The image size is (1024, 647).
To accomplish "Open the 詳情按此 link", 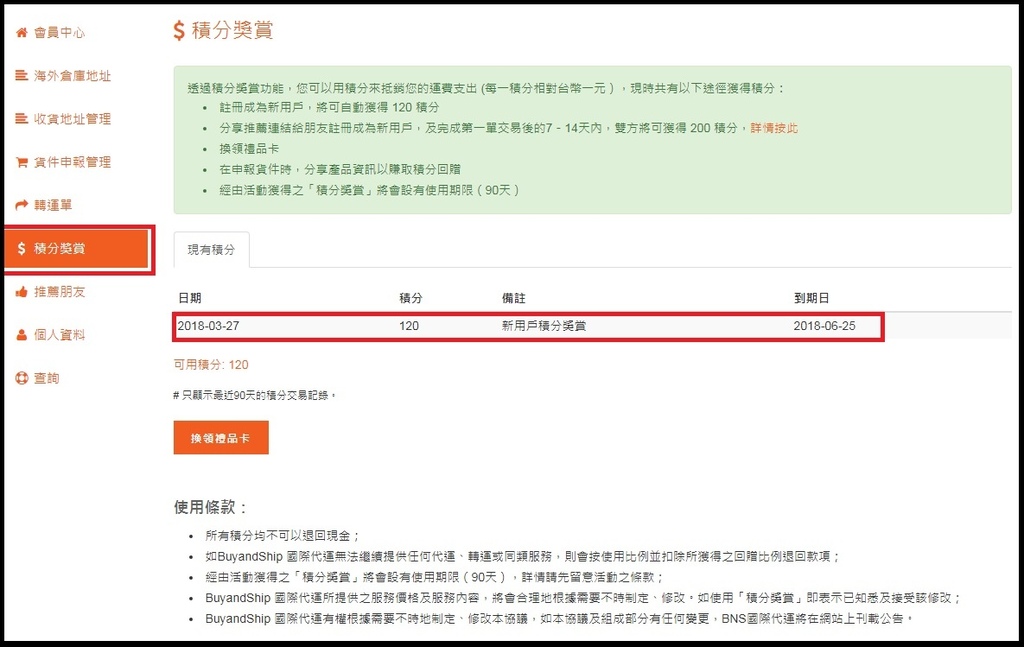I will point(774,128).
